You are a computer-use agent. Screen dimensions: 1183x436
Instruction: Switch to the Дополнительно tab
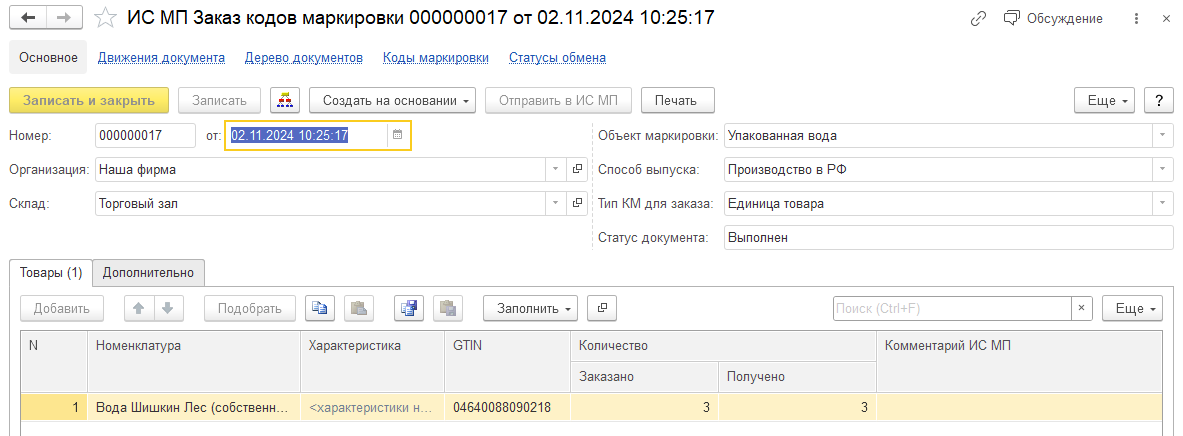click(x=149, y=272)
